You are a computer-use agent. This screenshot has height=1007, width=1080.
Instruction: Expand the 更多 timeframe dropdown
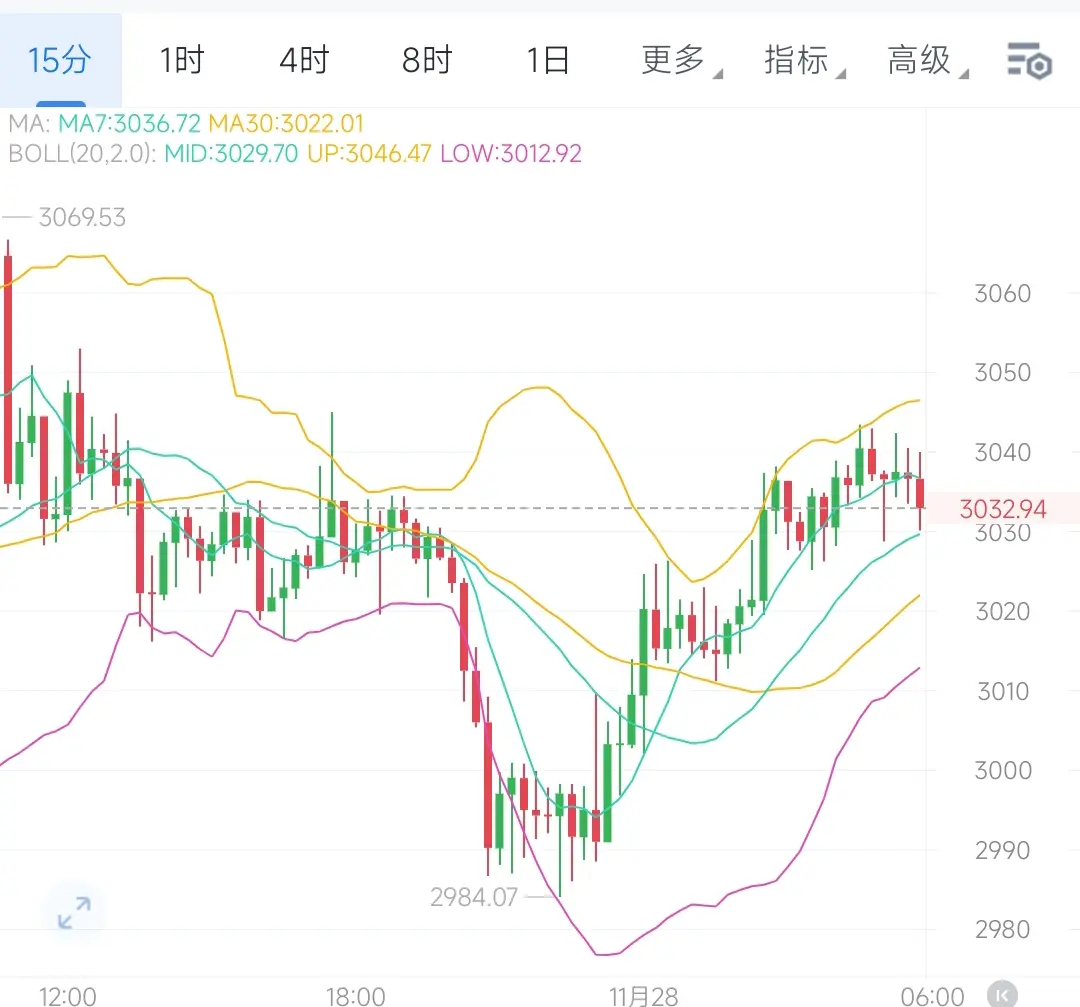pyautogui.click(x=675, y=62)
